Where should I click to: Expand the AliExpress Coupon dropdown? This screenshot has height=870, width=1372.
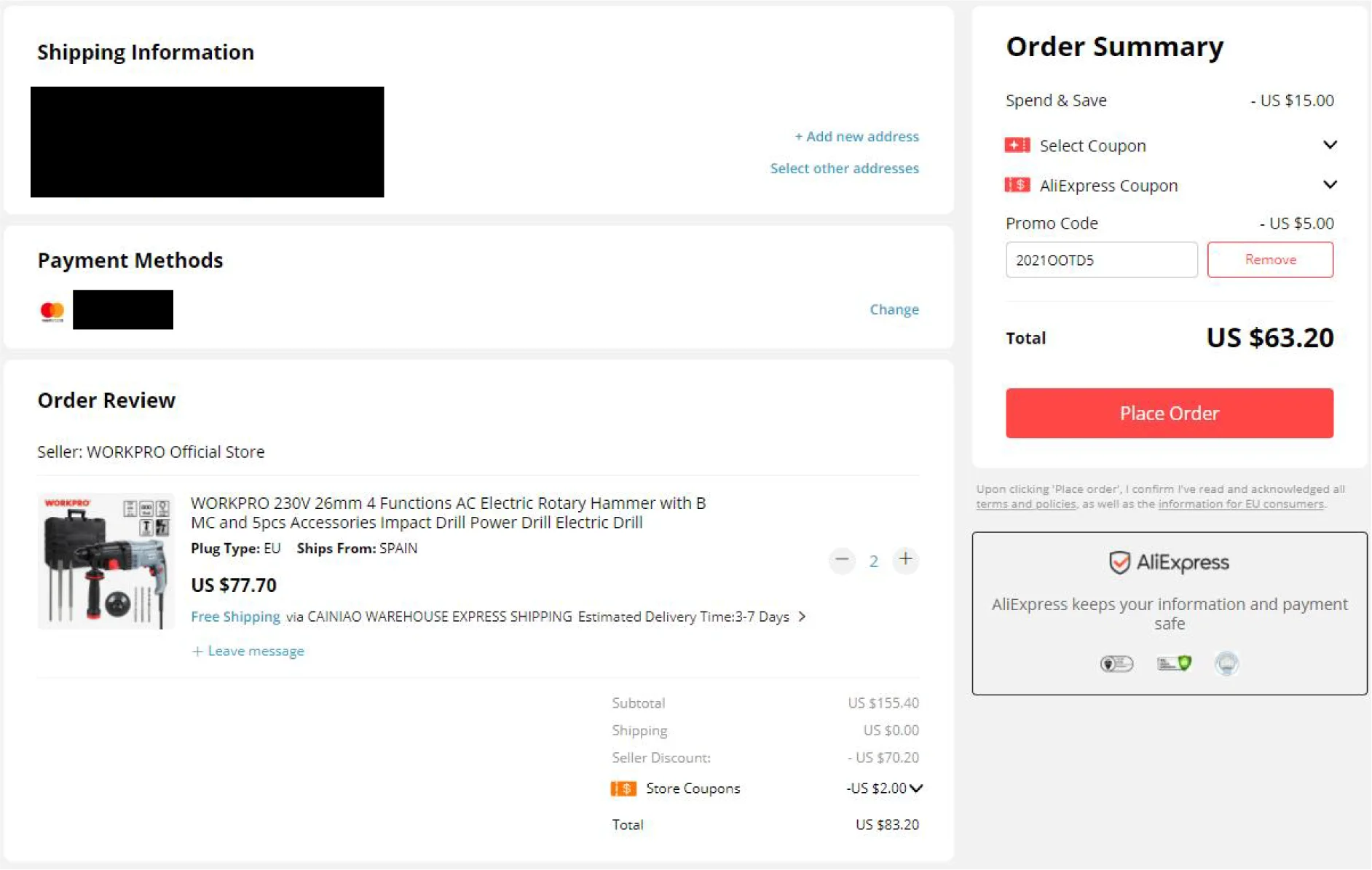pyautogui.click(x=1329, y=185)
